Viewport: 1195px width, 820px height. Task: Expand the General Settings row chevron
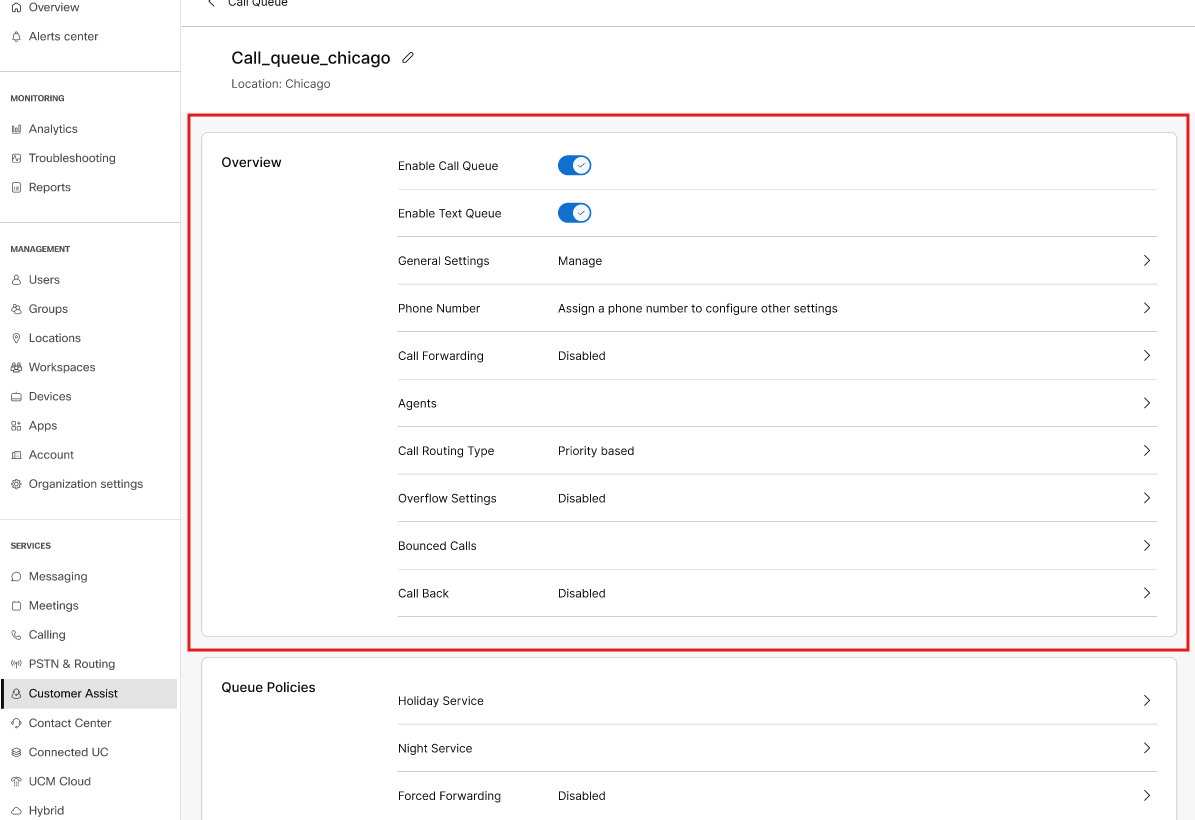(1146, 260)
